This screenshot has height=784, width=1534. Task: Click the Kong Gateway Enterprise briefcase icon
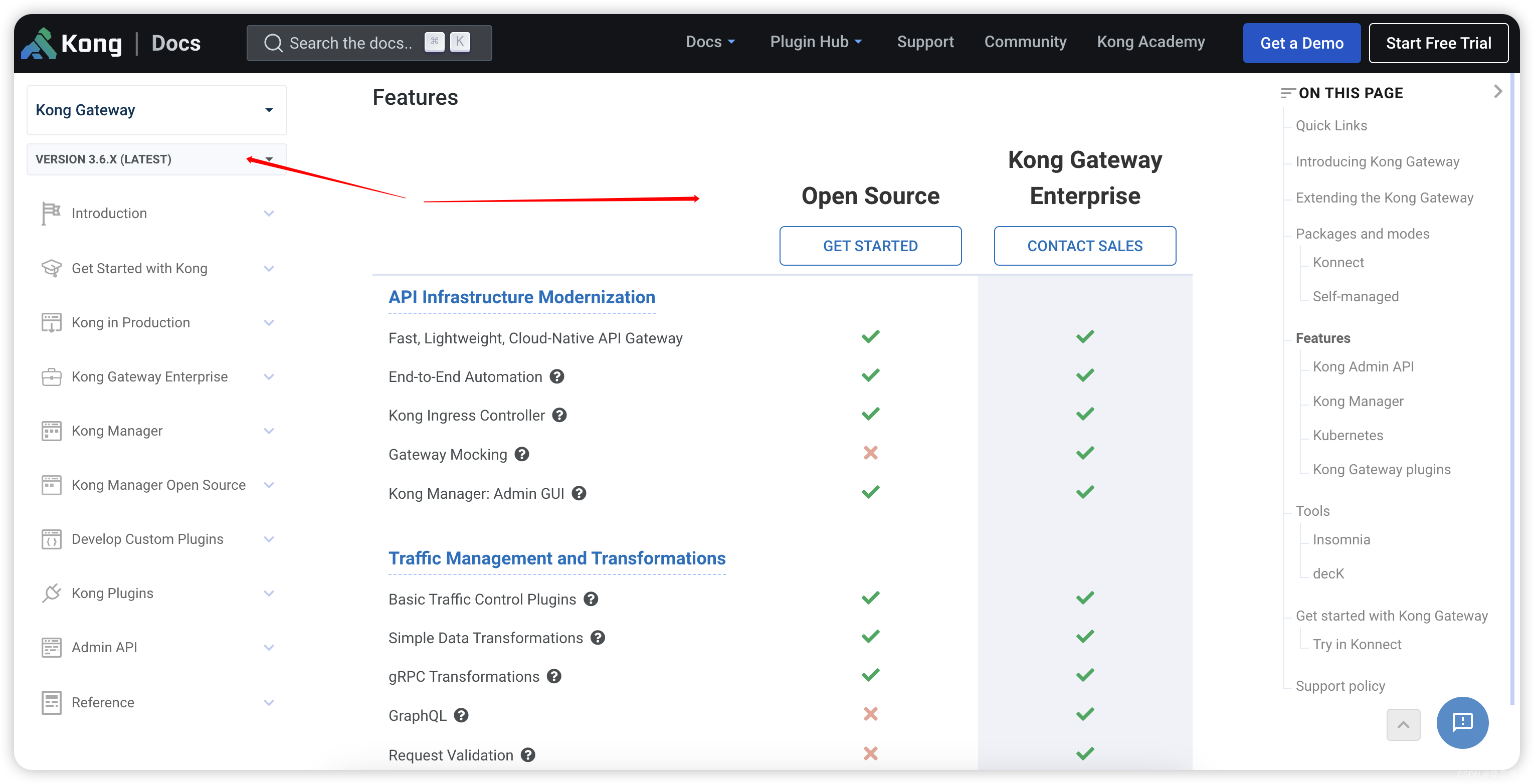click(x=51, y=376)
